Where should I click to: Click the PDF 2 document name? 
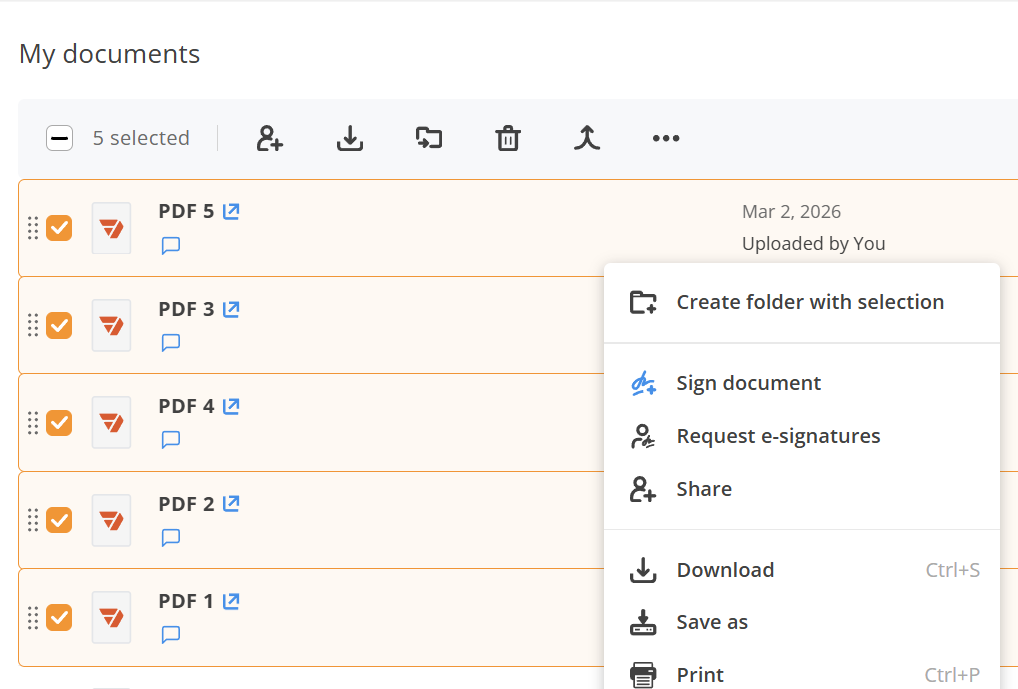(186, 504)
